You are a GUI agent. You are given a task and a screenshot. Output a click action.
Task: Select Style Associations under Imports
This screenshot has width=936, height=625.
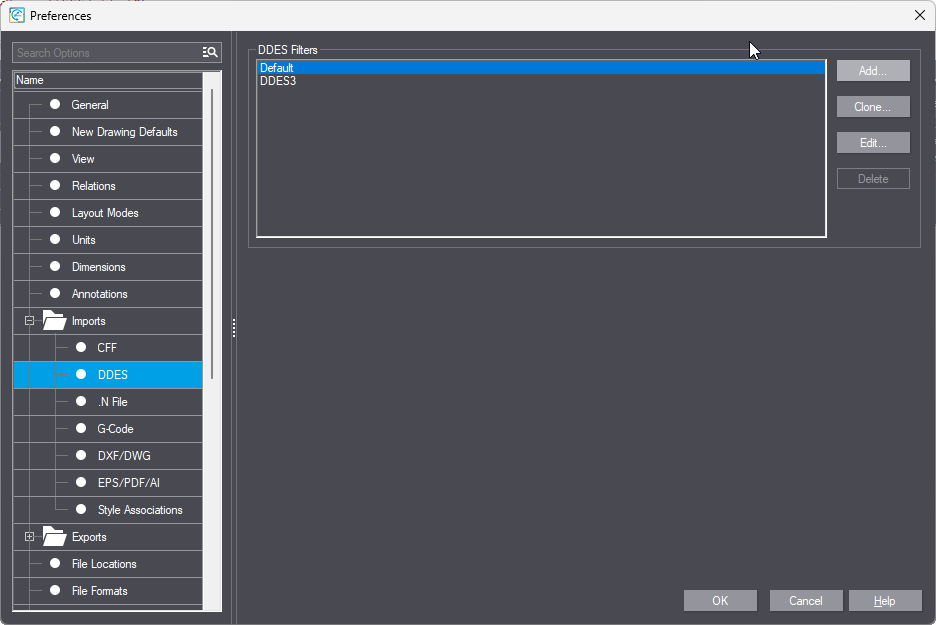pyautogui.click(x=140, y=510)
